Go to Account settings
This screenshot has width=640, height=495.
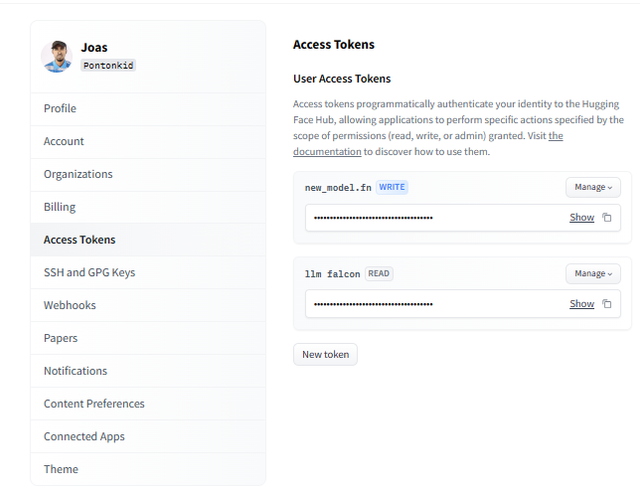(x=64, y=141)
